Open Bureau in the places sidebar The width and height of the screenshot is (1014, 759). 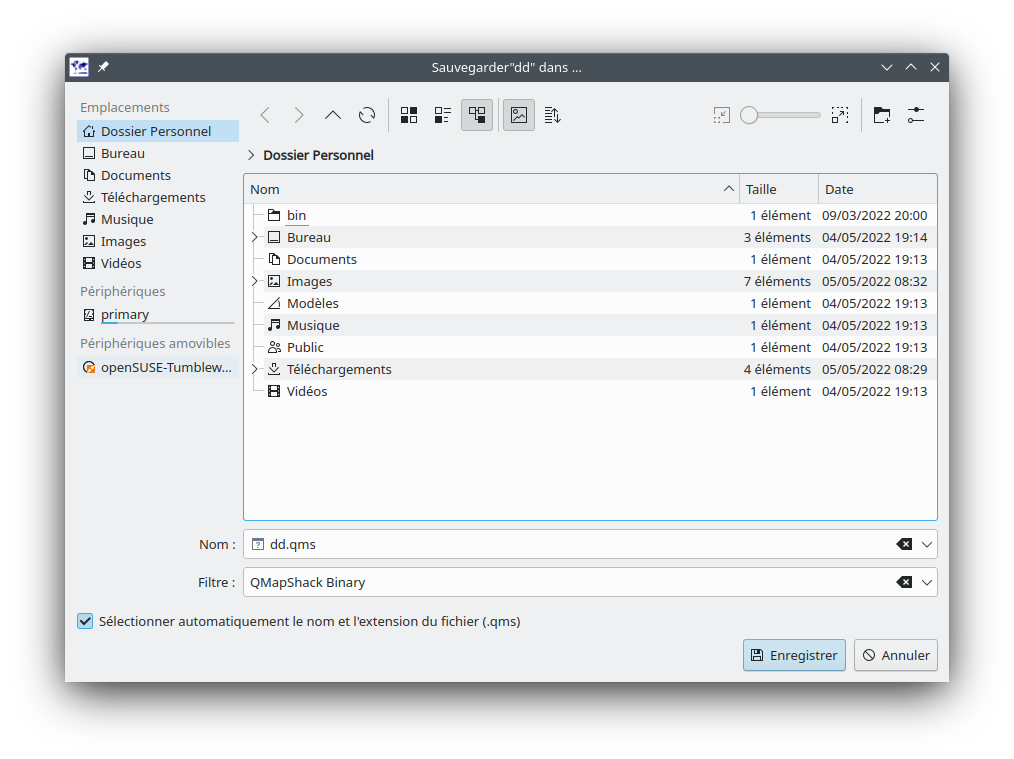(x=158, y=153)
